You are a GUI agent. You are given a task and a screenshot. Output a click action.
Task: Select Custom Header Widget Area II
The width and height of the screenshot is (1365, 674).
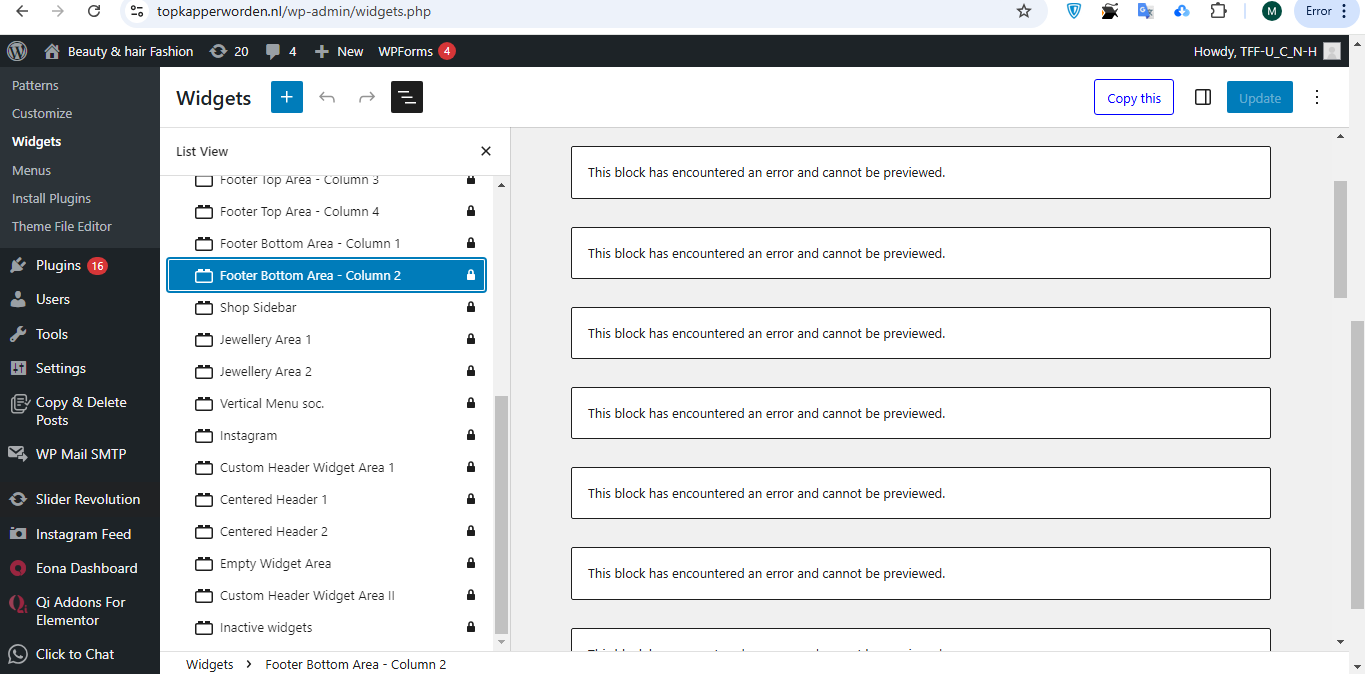pyautogui.click(x=327, y=595)
